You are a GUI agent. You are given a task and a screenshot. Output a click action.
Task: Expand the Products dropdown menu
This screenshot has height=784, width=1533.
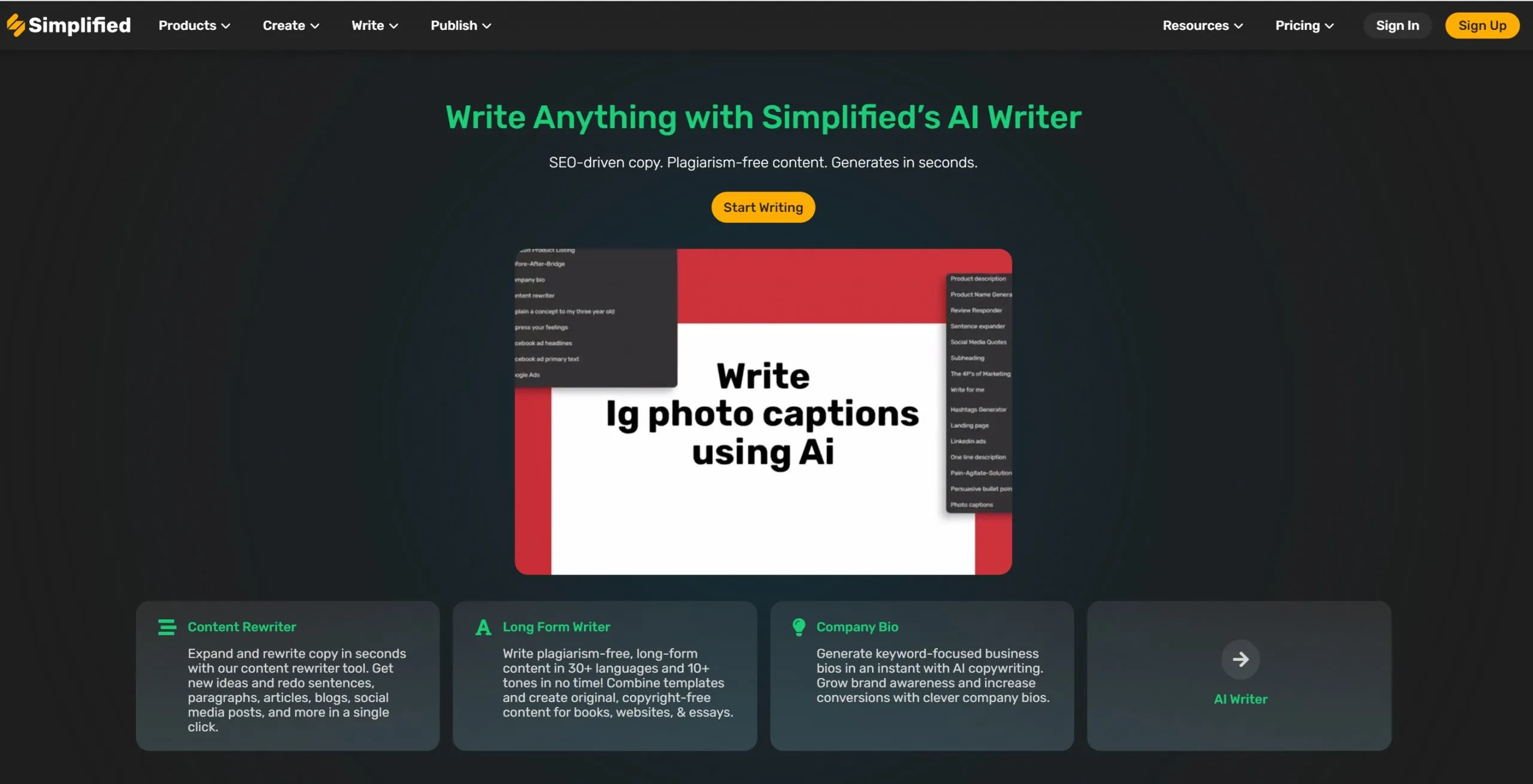pos(194,25)
